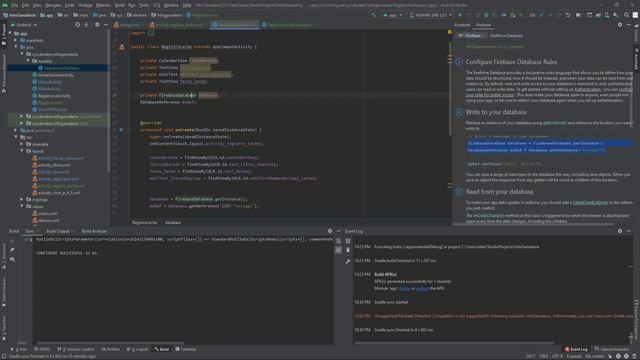Click the step 1 circle icon next to Configure Rules
This screenshot has width=640, height=360.
459,62
